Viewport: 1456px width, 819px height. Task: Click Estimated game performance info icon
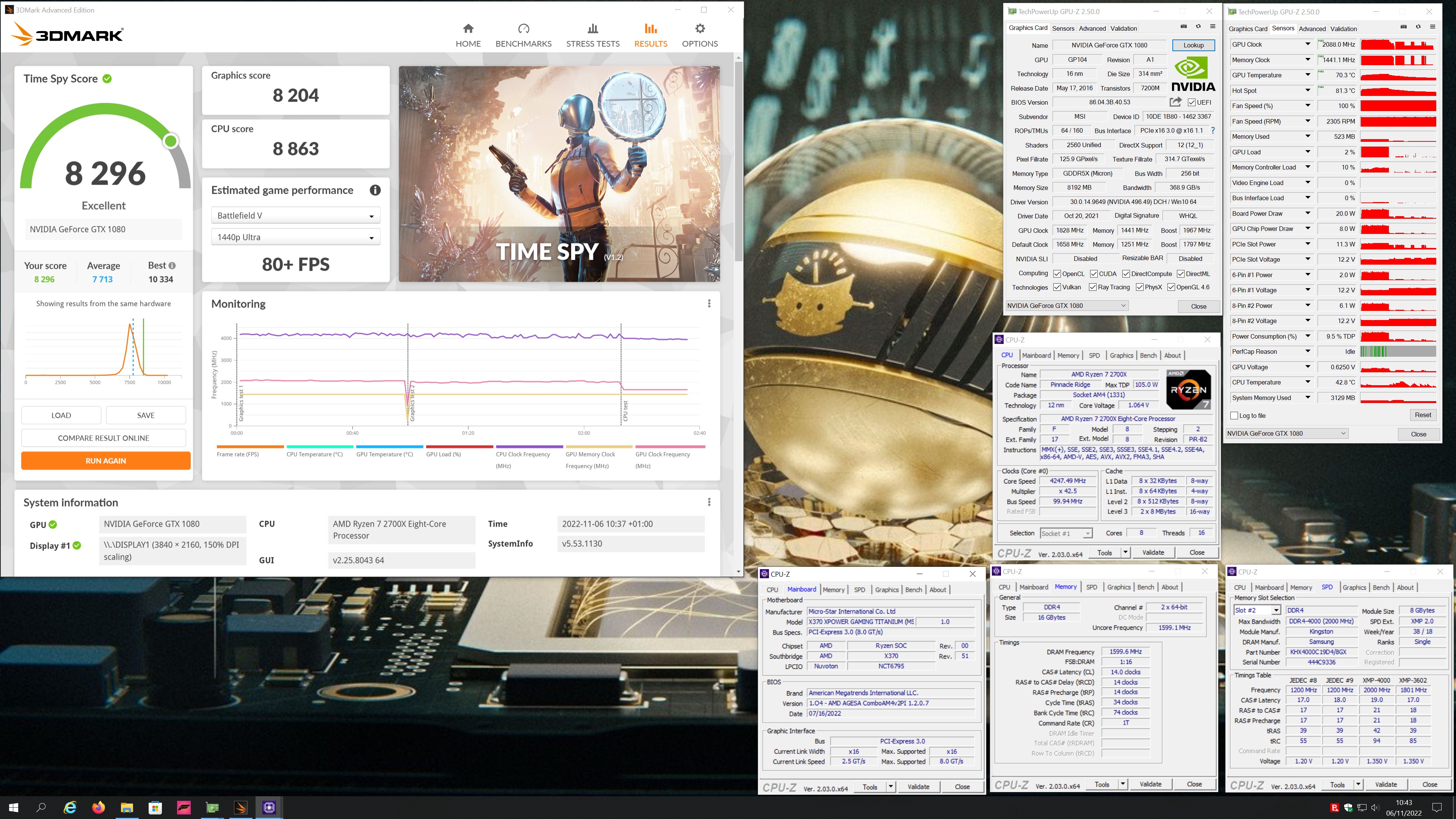375,190
